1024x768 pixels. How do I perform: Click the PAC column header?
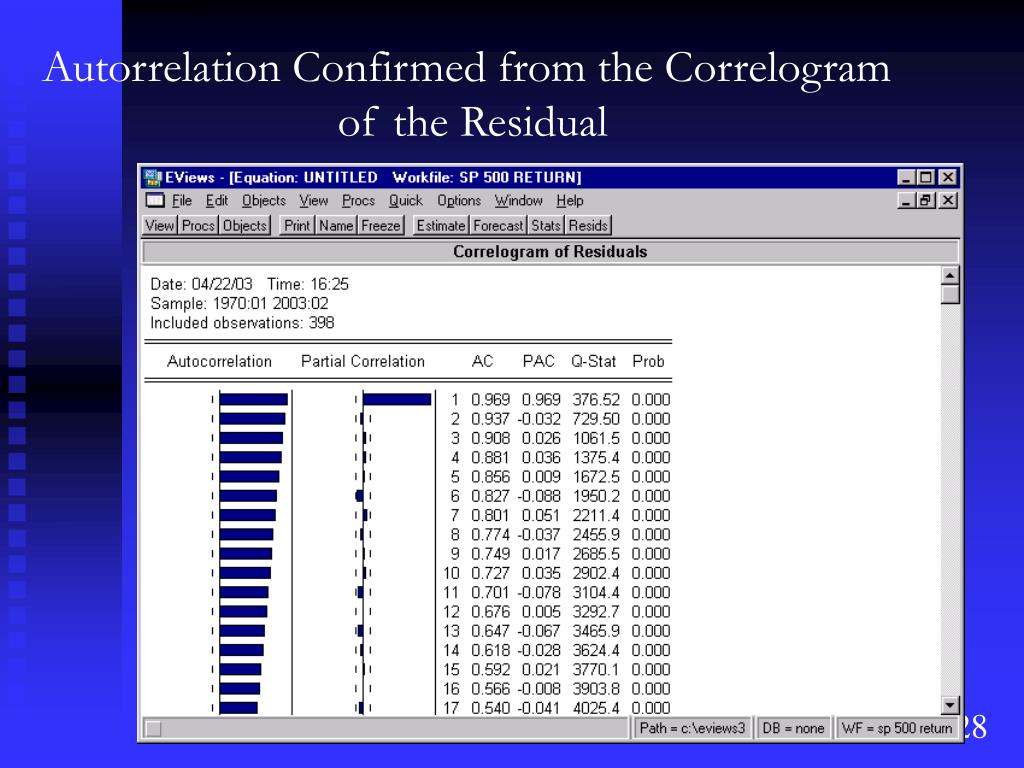pos(538,361)
